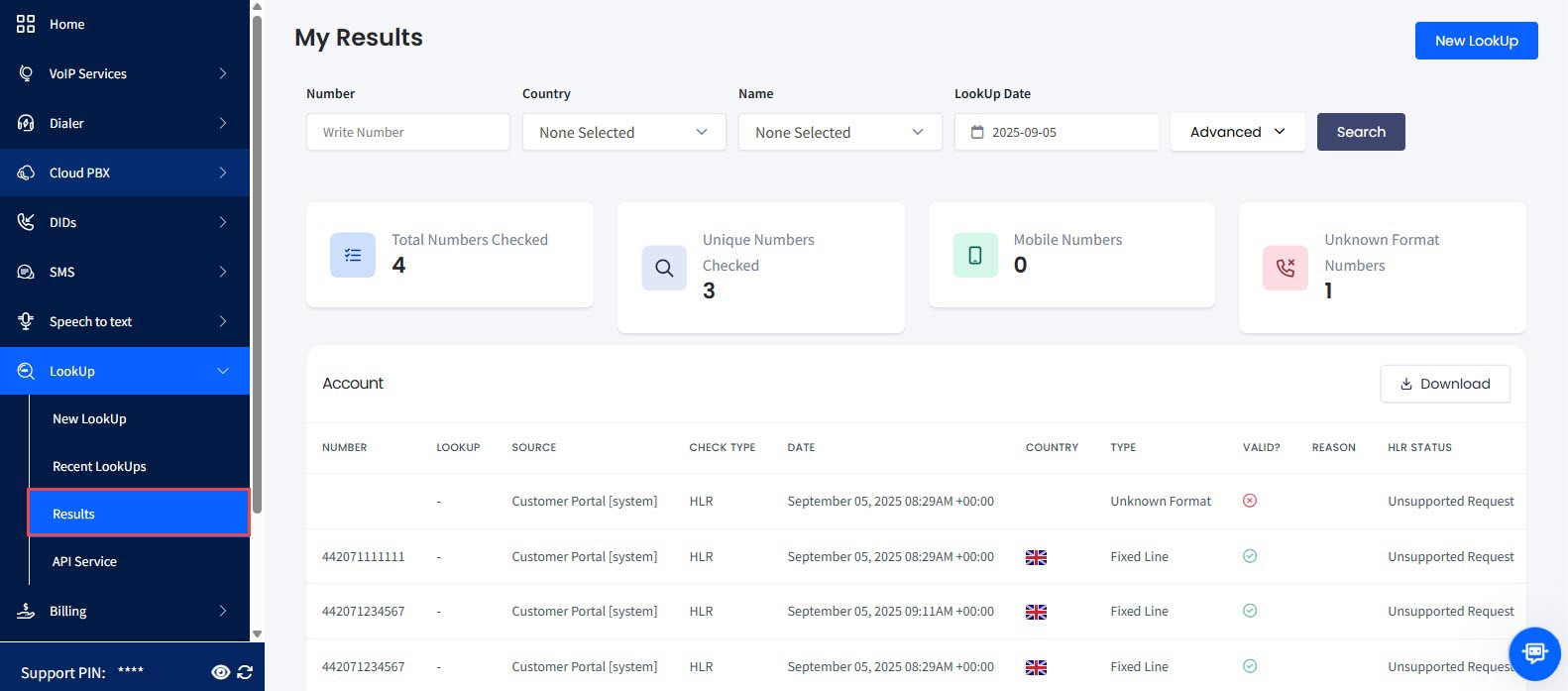Click the SMS chat bubble icon
The image size is (1568, 691).
[26, 272]
